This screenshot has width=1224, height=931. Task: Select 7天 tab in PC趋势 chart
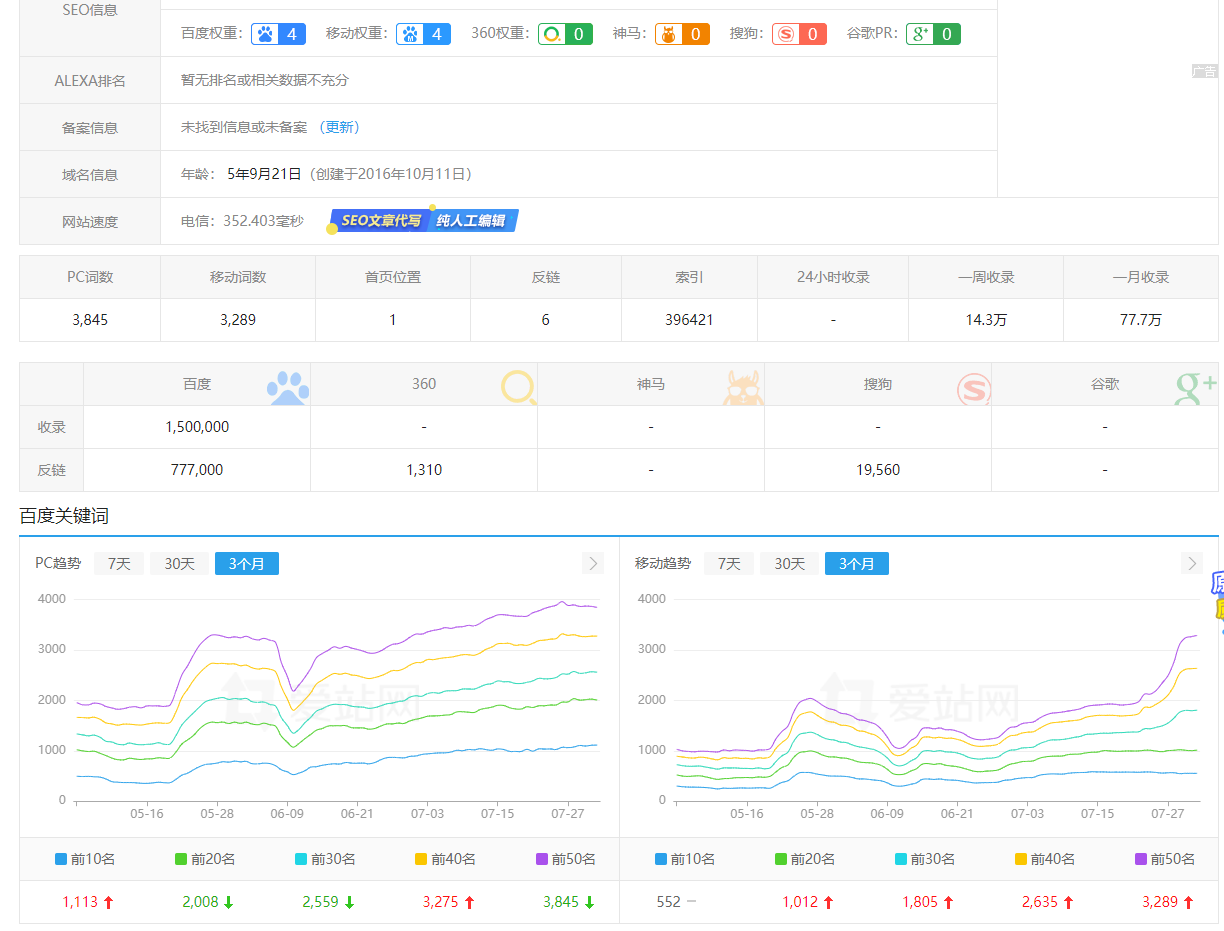[x=119, y=564]
